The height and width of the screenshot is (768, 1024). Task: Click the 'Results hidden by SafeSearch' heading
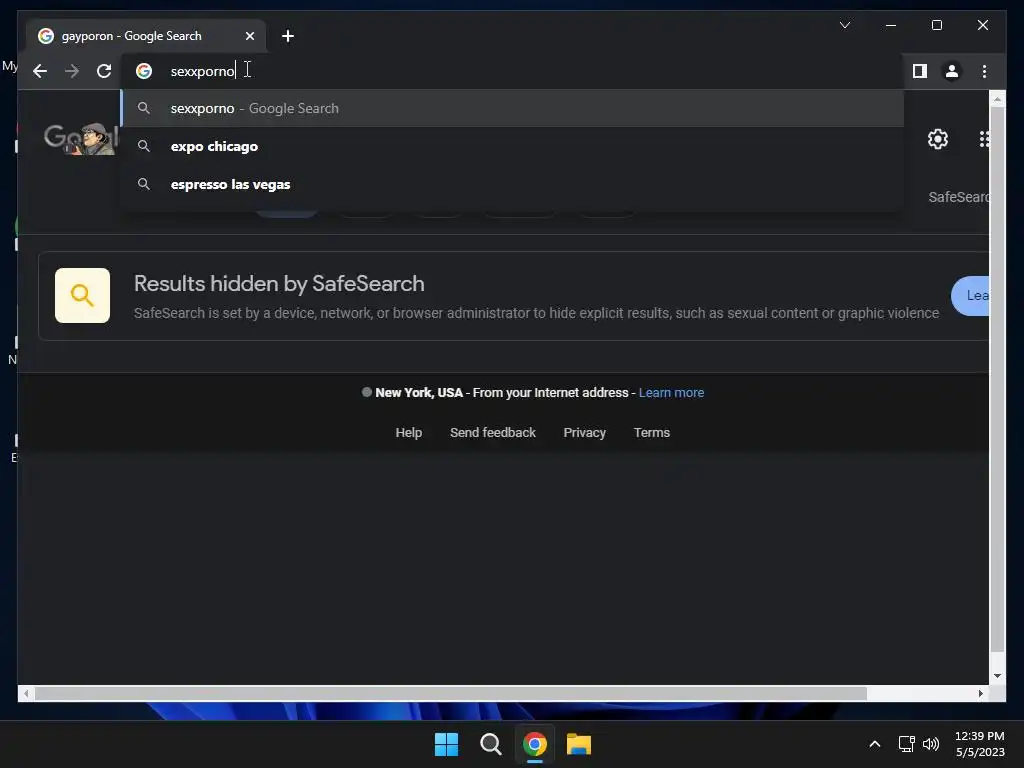(279, 283)
